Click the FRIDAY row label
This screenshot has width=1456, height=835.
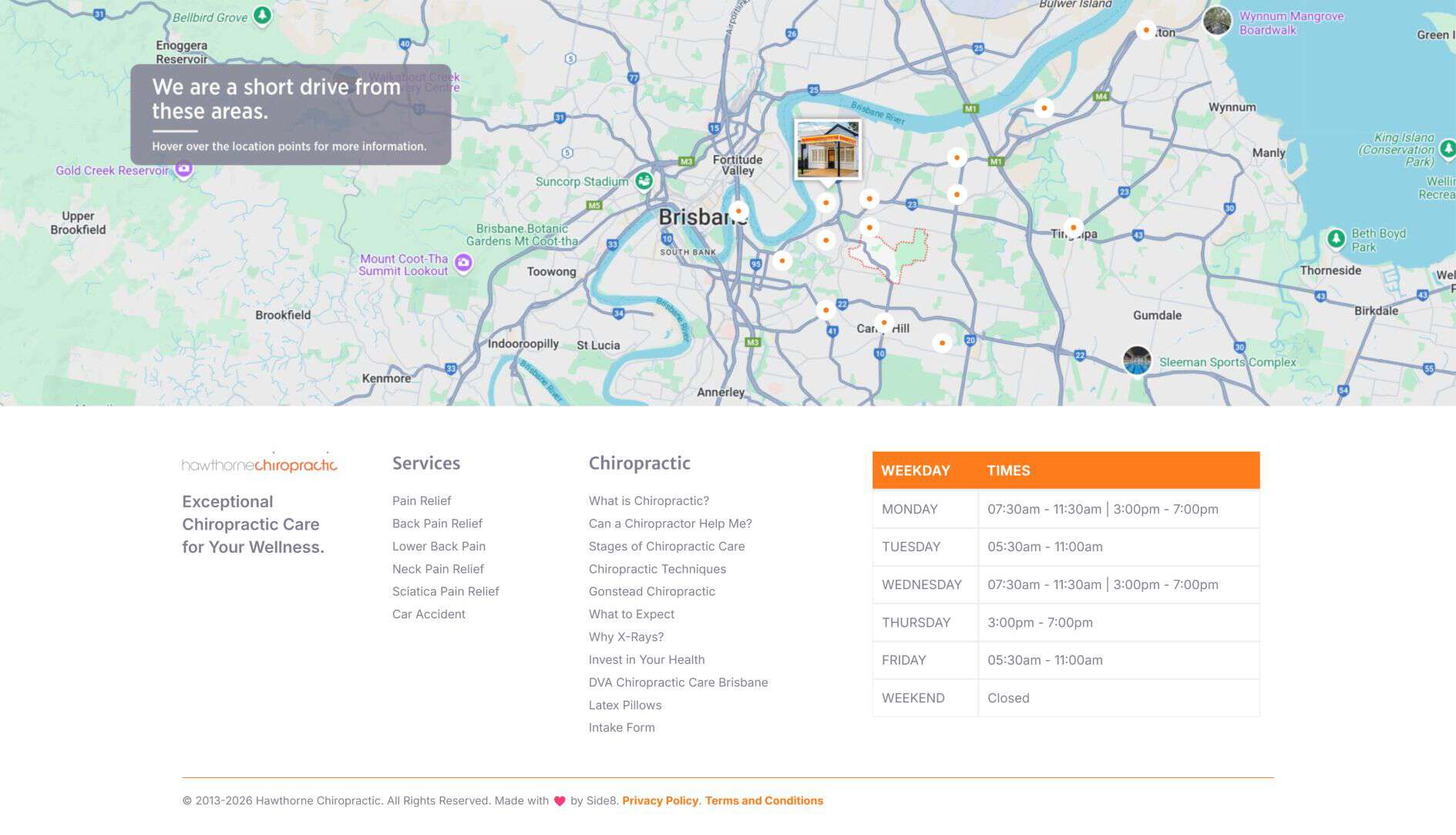904,660
